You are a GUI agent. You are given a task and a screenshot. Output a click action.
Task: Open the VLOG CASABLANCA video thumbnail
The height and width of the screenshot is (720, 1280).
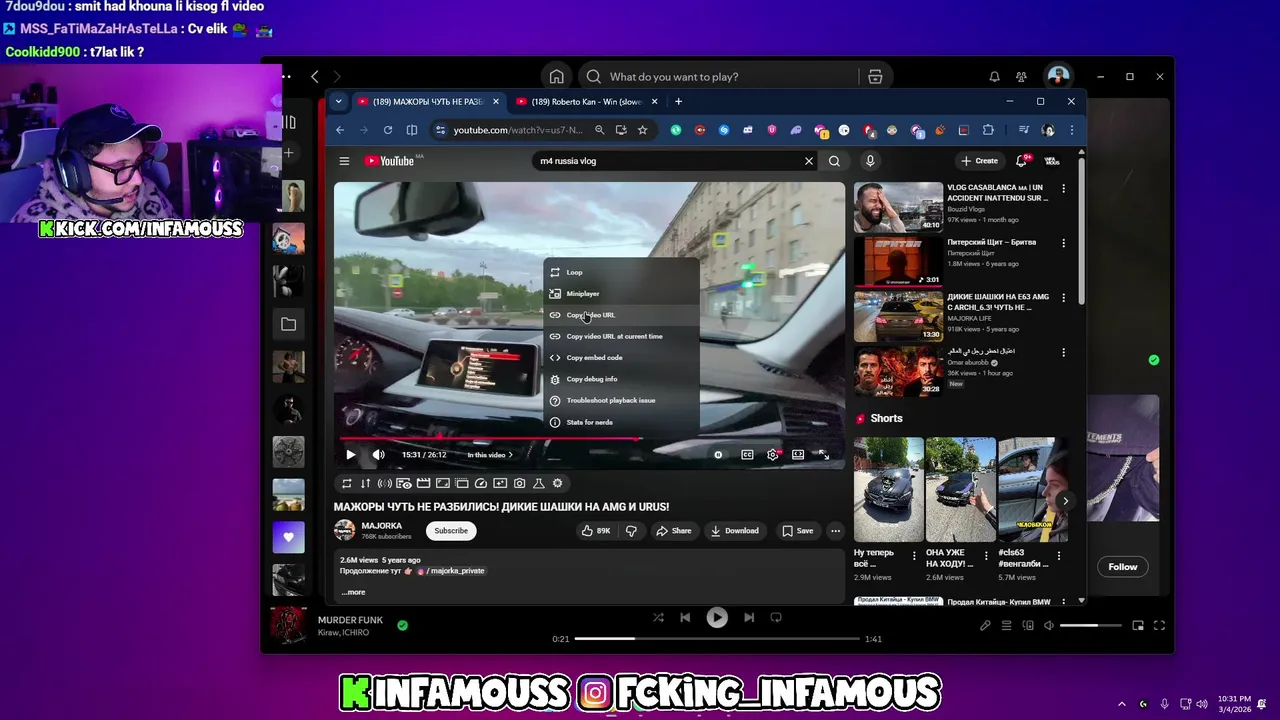tap(898, 207)
